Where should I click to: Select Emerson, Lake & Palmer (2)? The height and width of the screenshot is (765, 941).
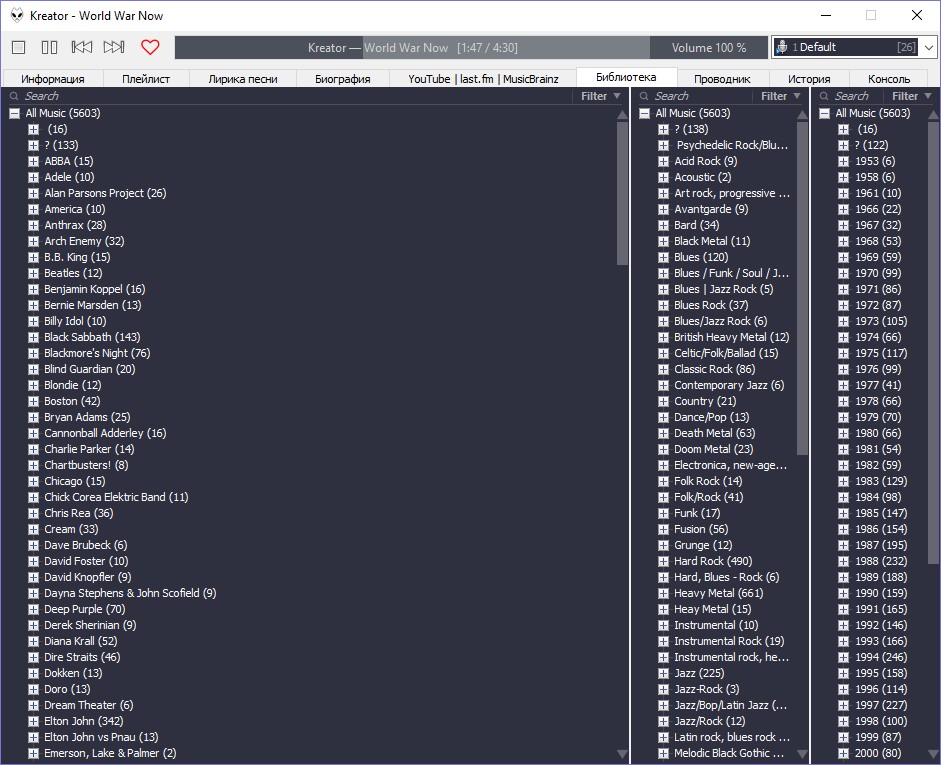110,753
